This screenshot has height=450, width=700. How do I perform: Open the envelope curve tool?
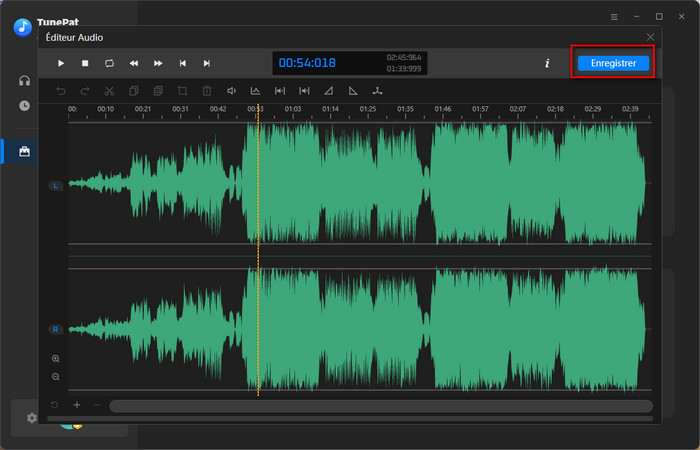pyautogui.click(x=255, y=91)
